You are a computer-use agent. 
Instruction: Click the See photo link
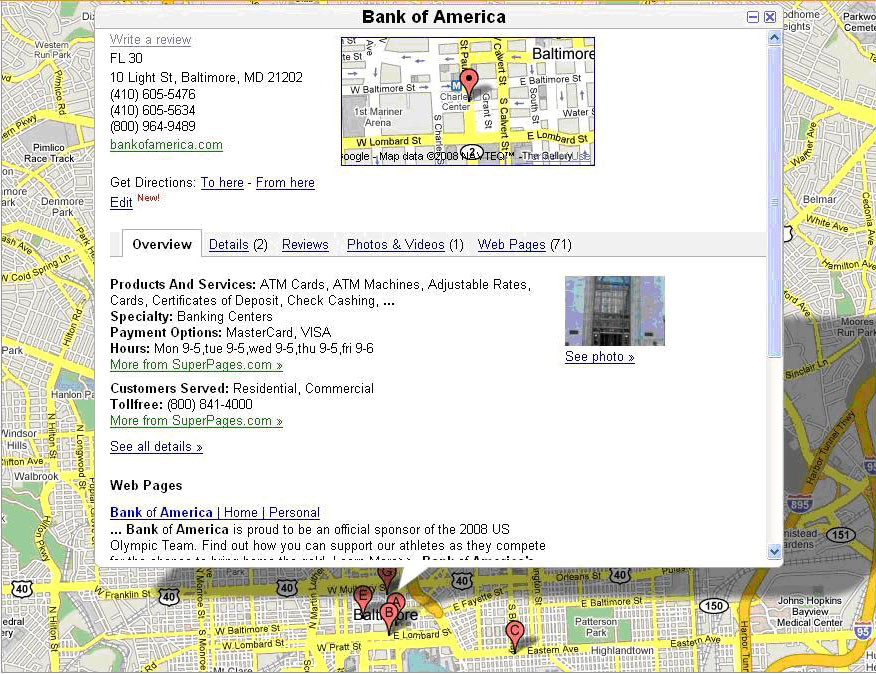599,356
